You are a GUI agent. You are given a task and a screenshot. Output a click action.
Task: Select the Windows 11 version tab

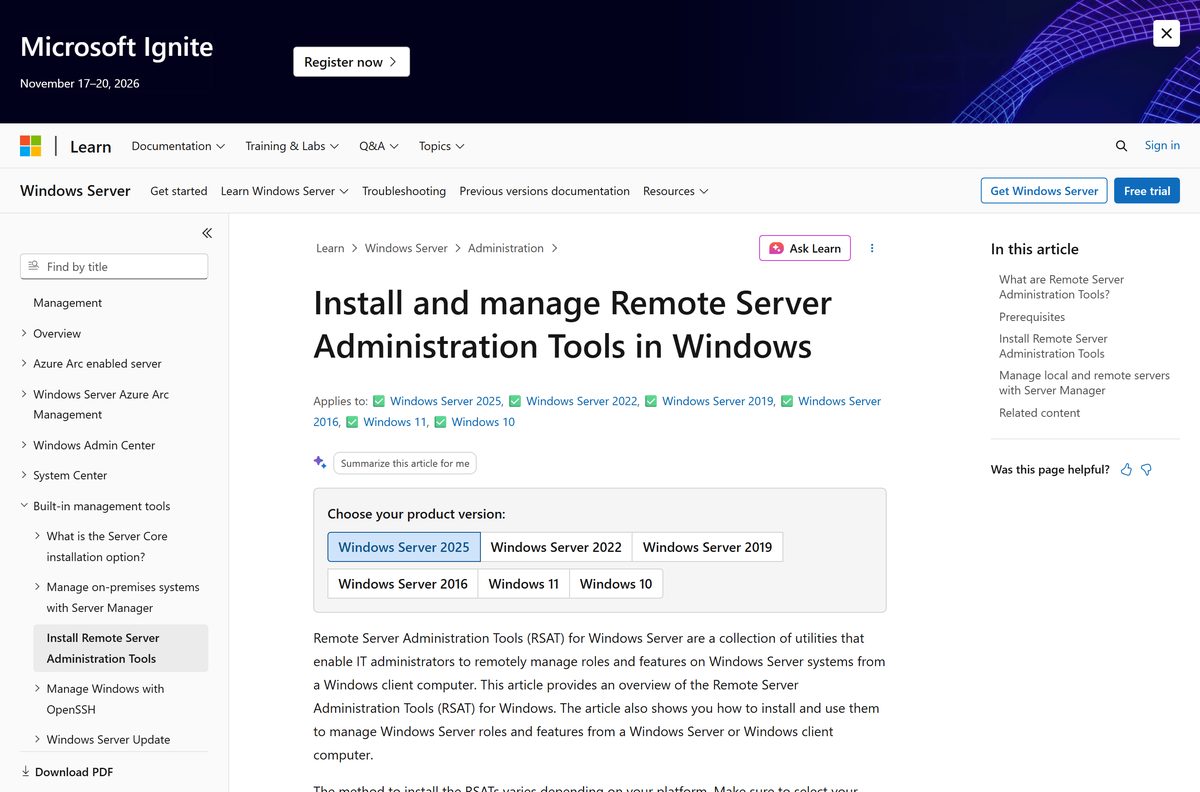[524, 584]
